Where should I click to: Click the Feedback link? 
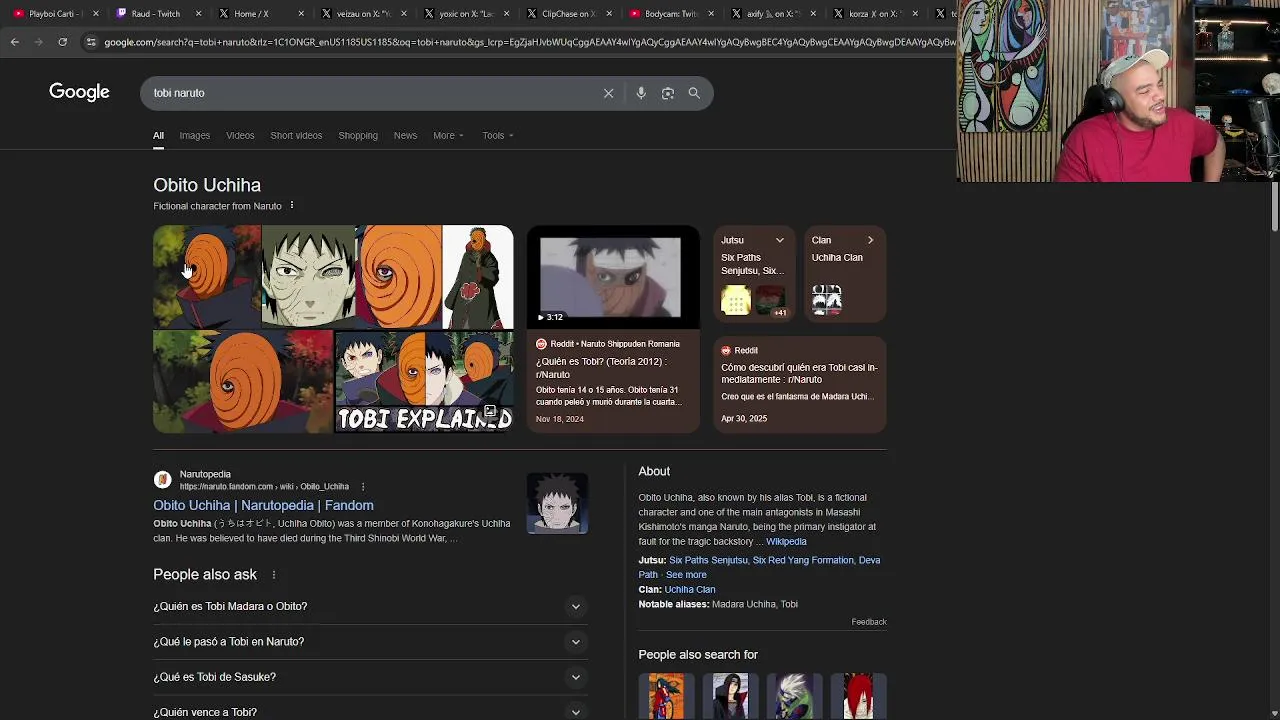tap(869, 622)
